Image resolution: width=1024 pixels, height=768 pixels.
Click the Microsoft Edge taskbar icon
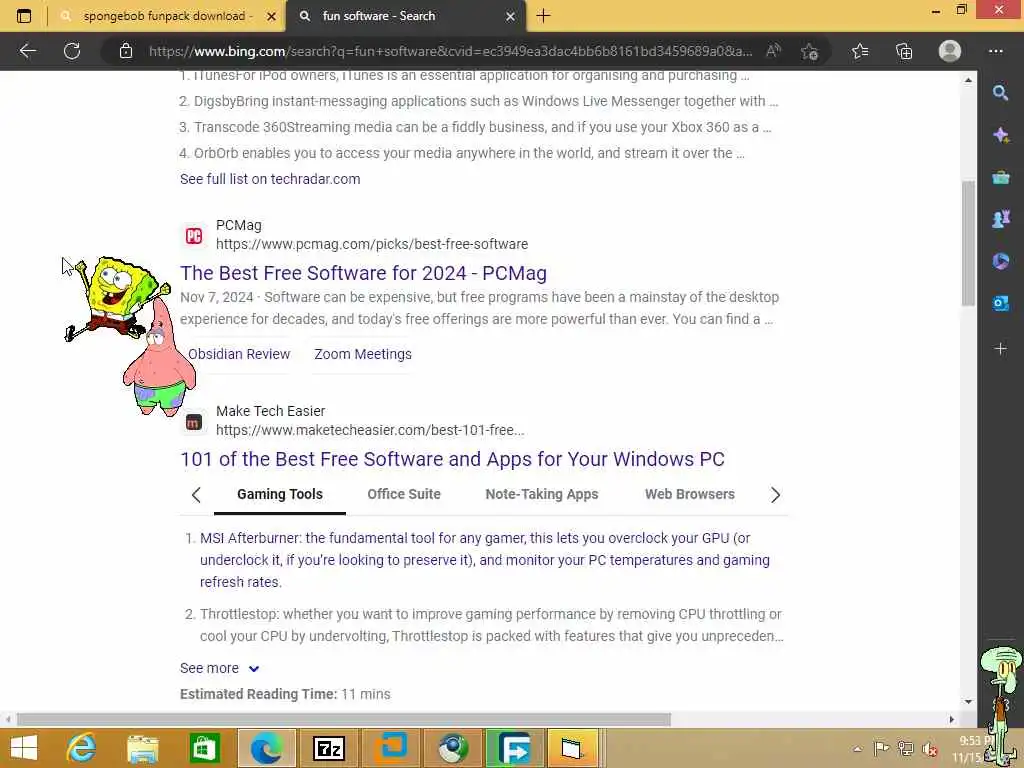click(266, 748)
